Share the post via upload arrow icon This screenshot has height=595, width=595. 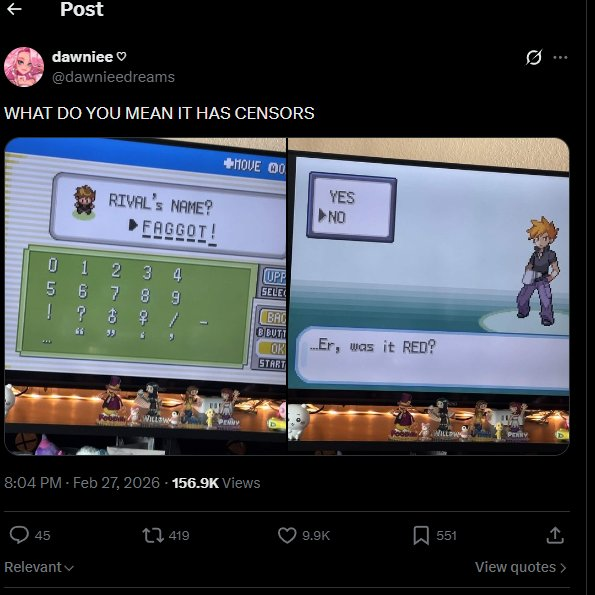point(555,535)
